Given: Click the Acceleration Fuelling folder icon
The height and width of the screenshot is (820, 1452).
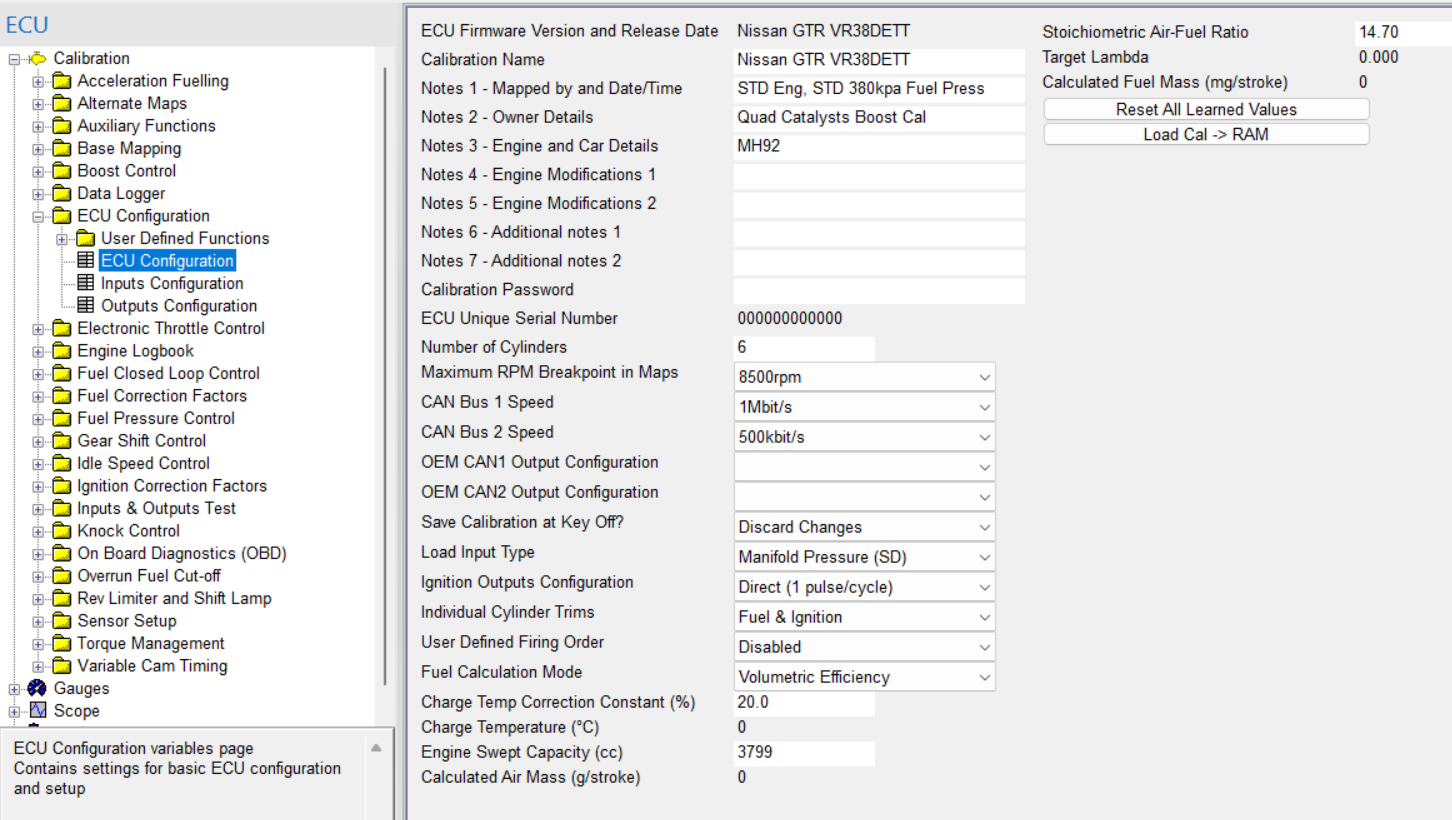Looking at the screenshot, I should coord(62,81).
